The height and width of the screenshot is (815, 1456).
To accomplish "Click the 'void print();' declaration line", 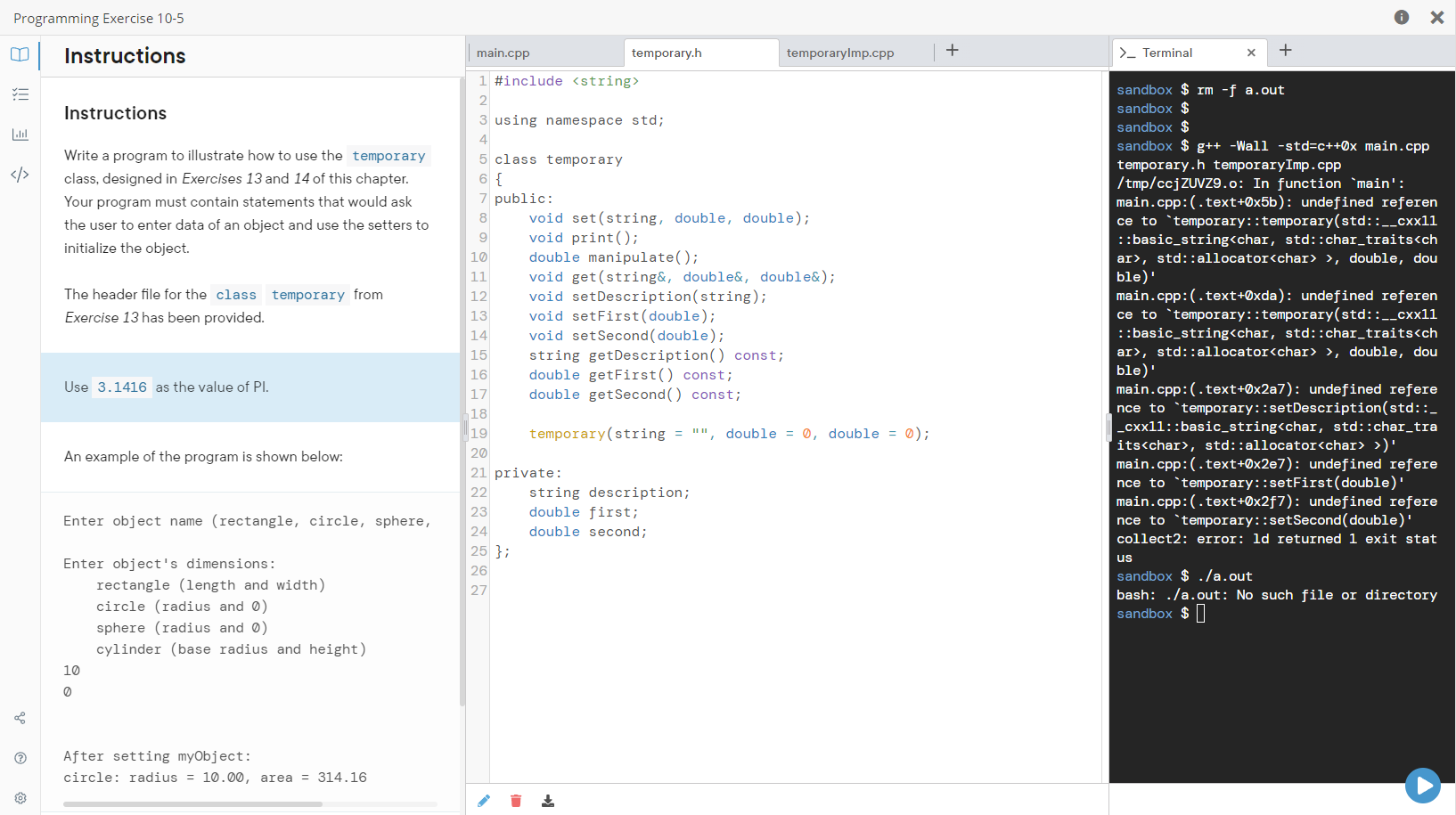I will (x=584, y=238).
